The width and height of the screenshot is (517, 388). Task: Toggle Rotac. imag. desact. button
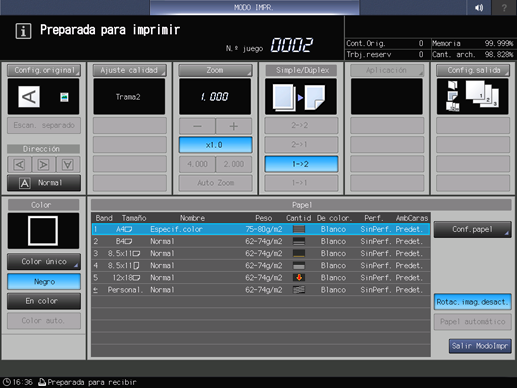(x=472, y=302)
